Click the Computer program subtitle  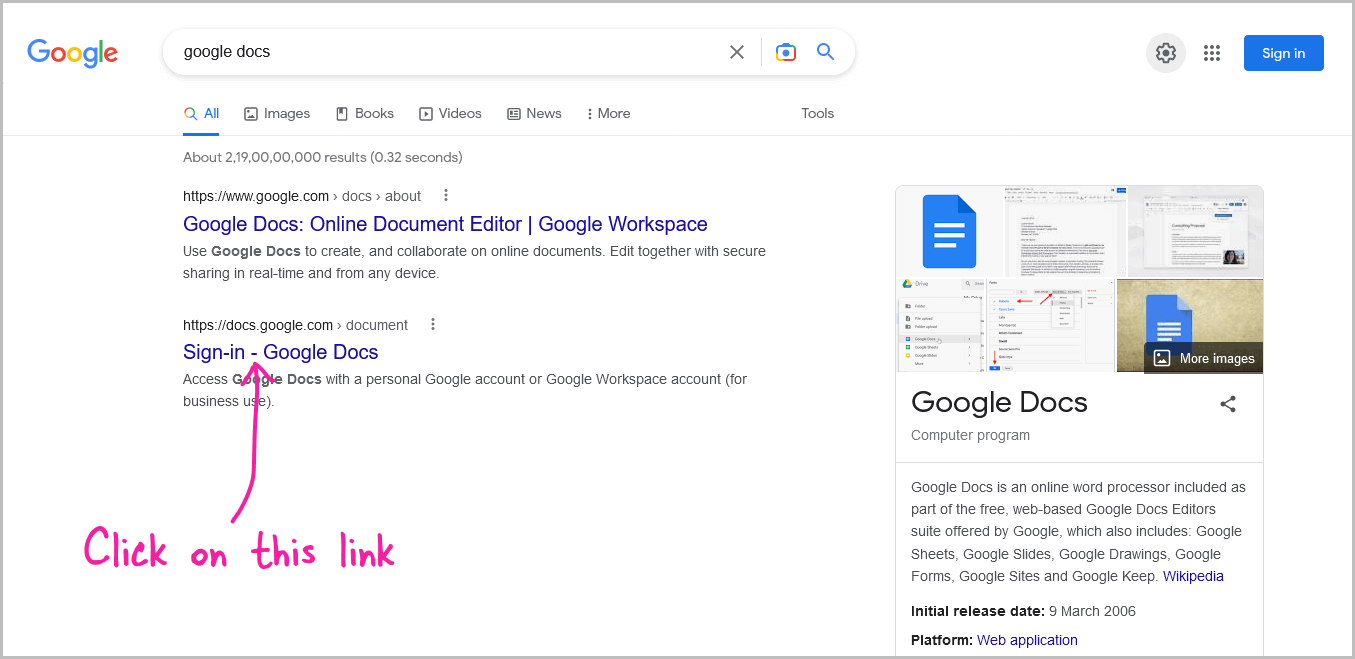(970, 436)
